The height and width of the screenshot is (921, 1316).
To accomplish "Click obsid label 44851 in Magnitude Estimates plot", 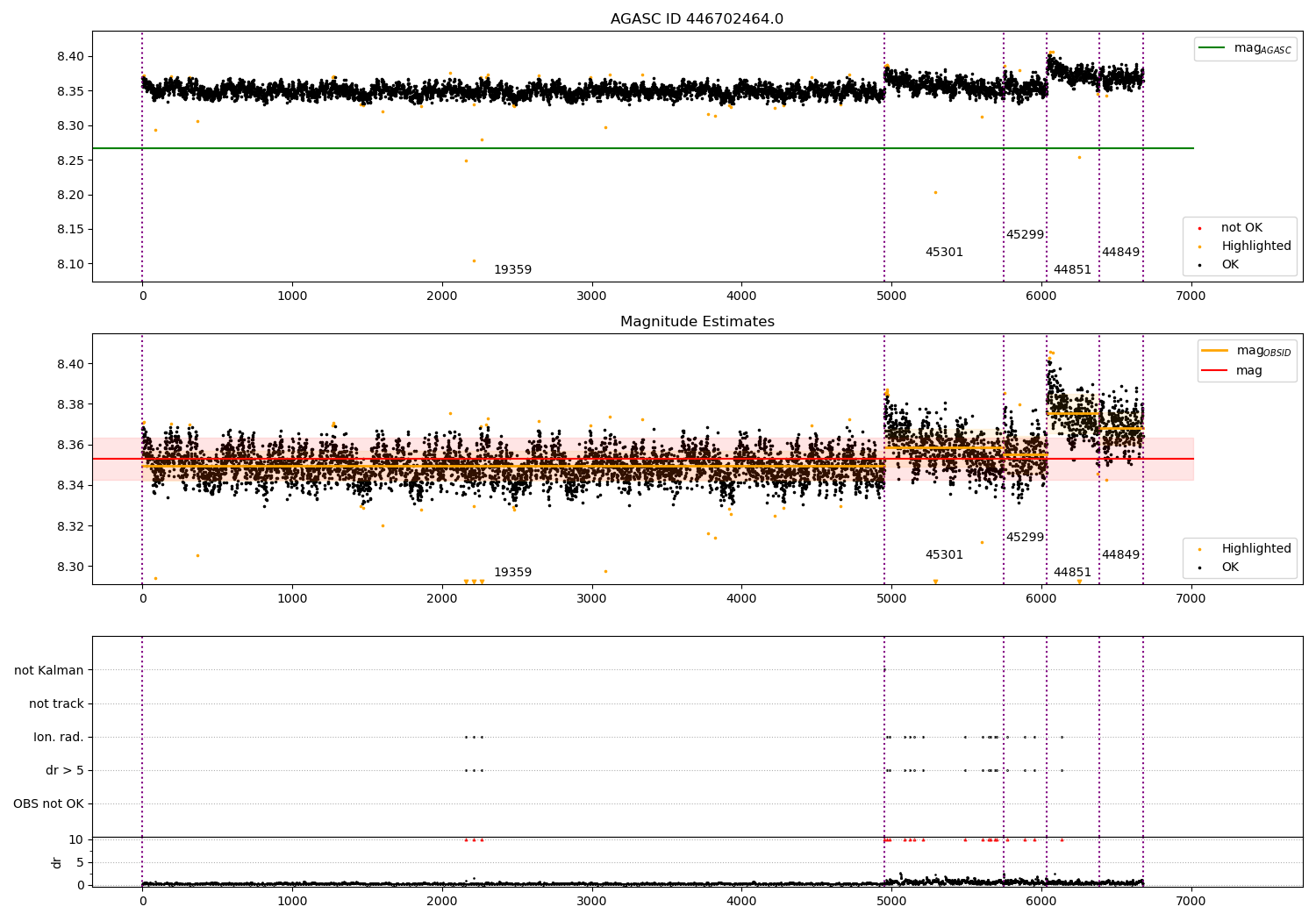I will click(1072, 573).
